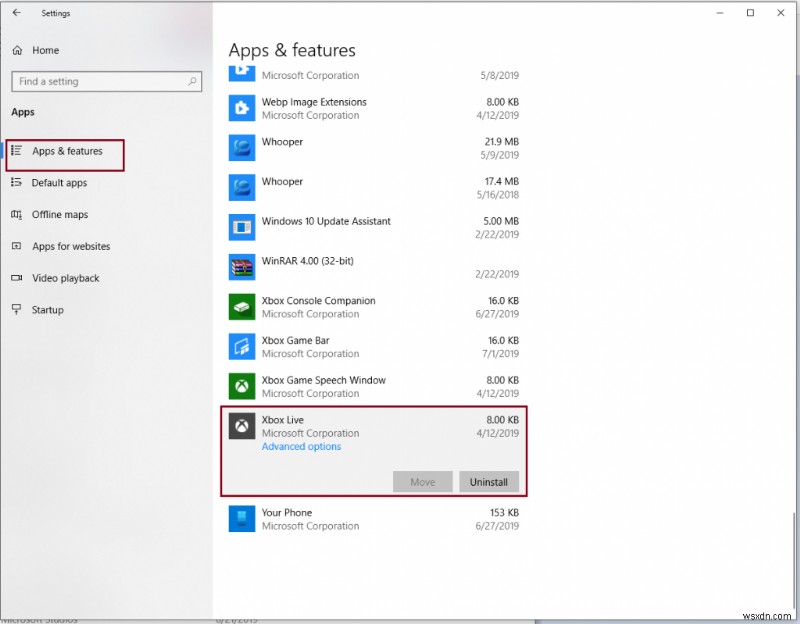Click the Apps & features list icon

16,151
